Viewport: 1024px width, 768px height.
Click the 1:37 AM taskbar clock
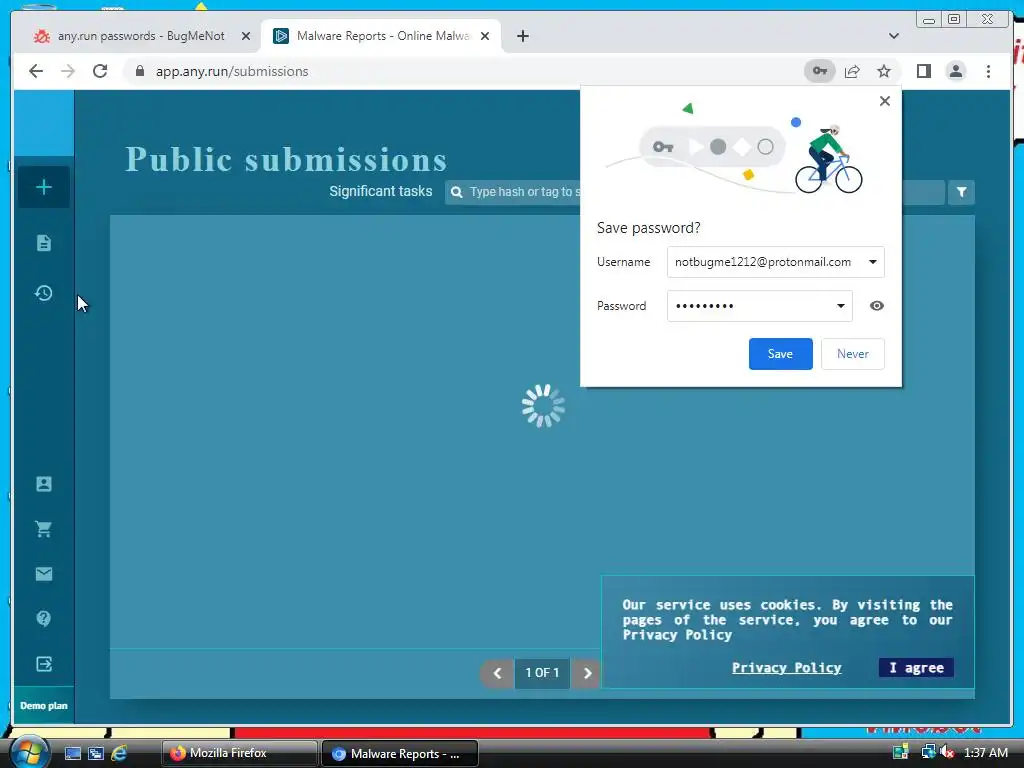click(x=985, y=752)
